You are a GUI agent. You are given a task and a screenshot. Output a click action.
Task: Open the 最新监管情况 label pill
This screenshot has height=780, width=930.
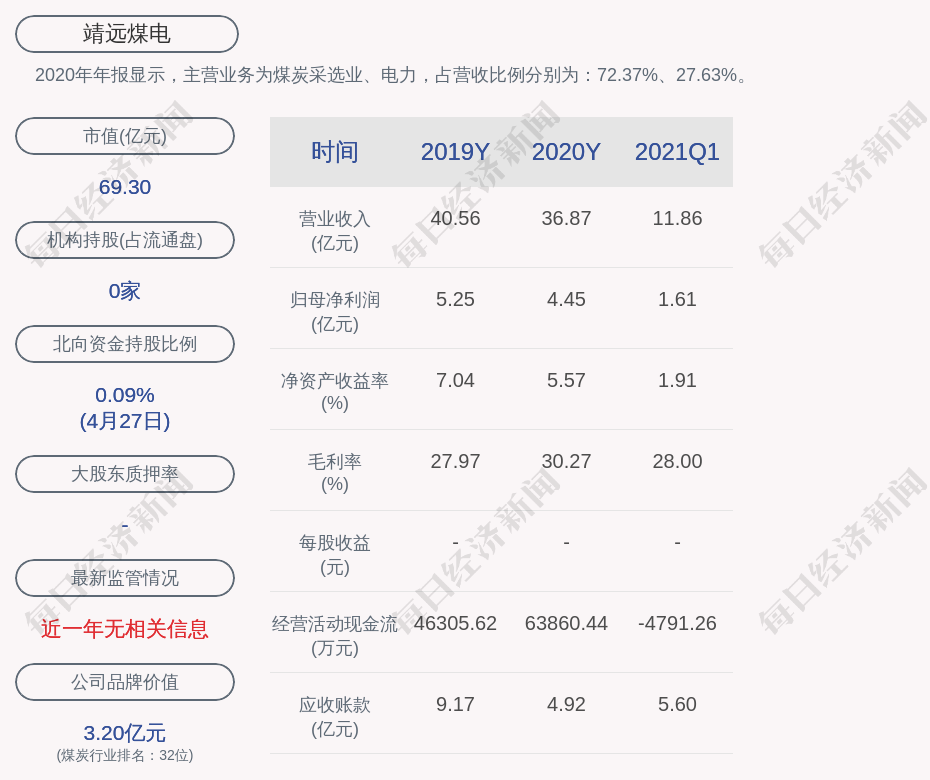pos(125,578)
